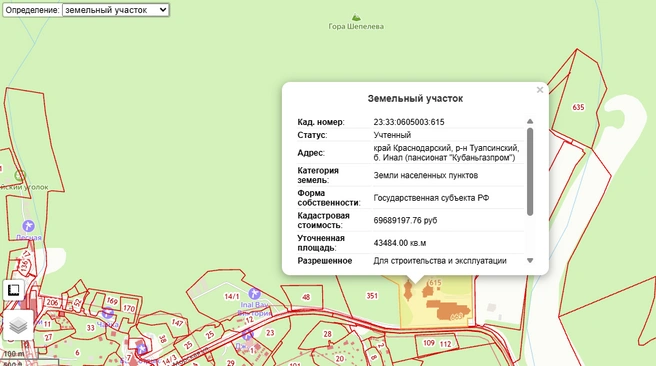This screenshot has width=656, height=366.
Task: Select parcel numbered 206
Action: coord(52,302)
